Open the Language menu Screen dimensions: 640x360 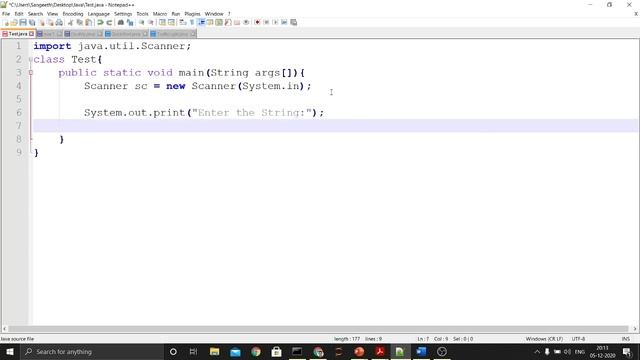[98, 14]
